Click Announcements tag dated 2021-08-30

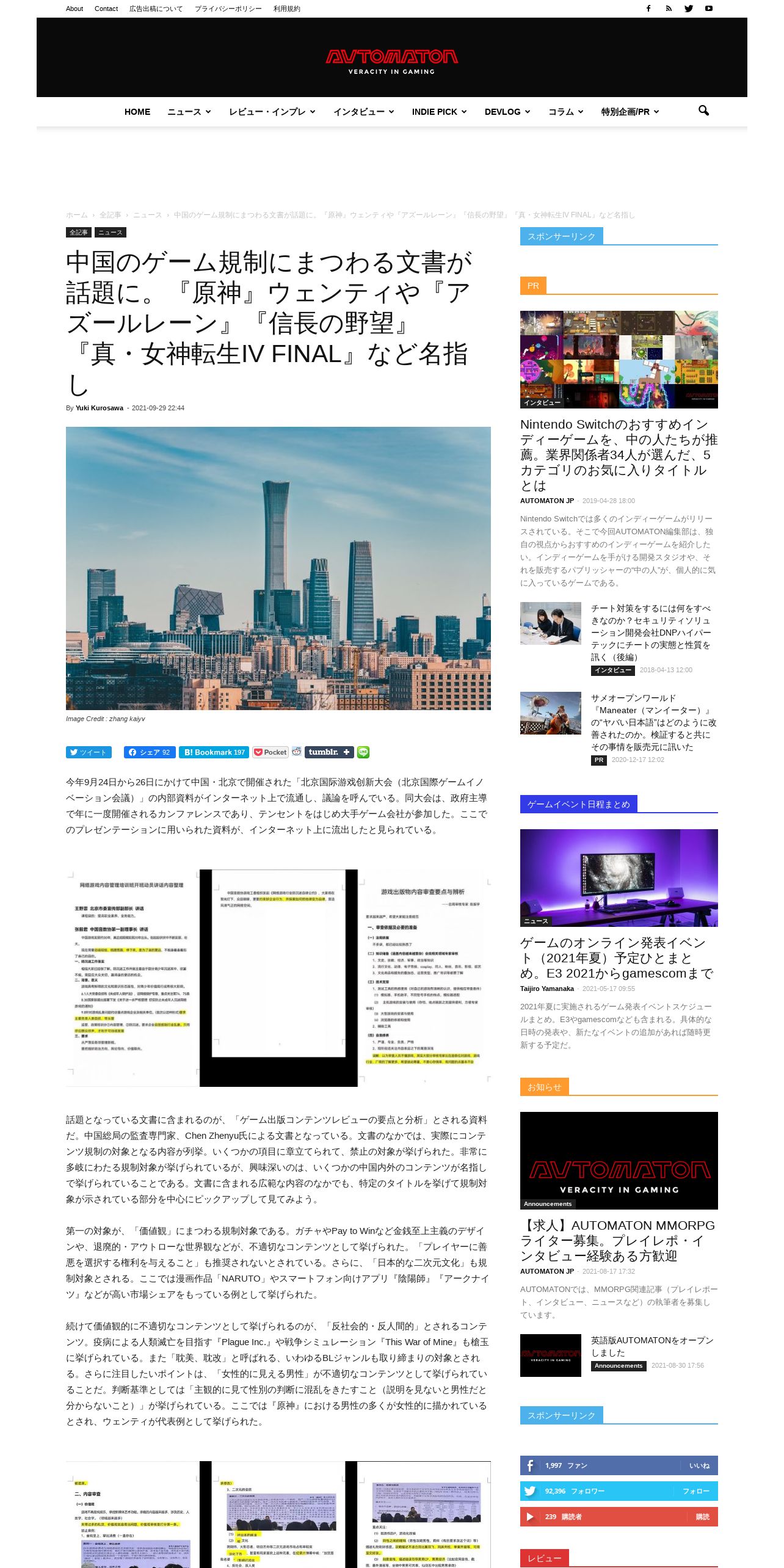coord(619,1366)
